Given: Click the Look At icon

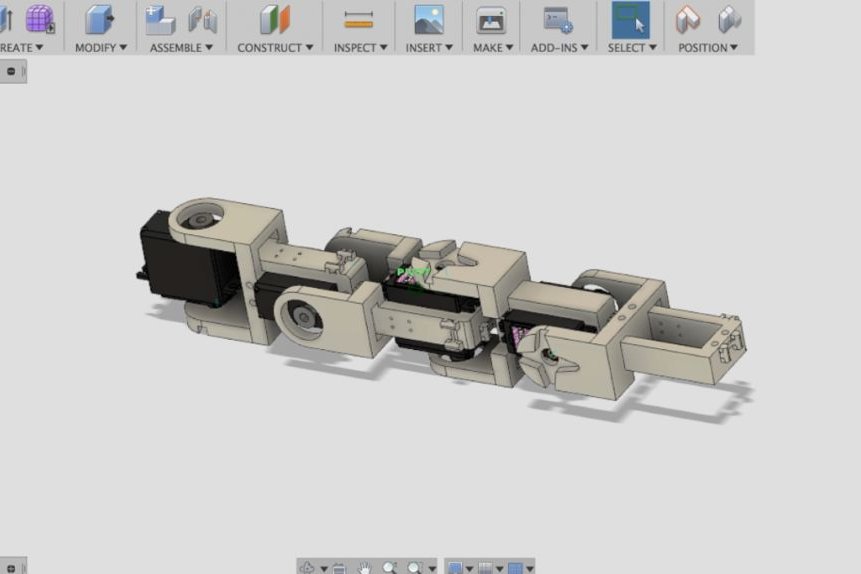Looking at the screenshot, I should (339, 568).
